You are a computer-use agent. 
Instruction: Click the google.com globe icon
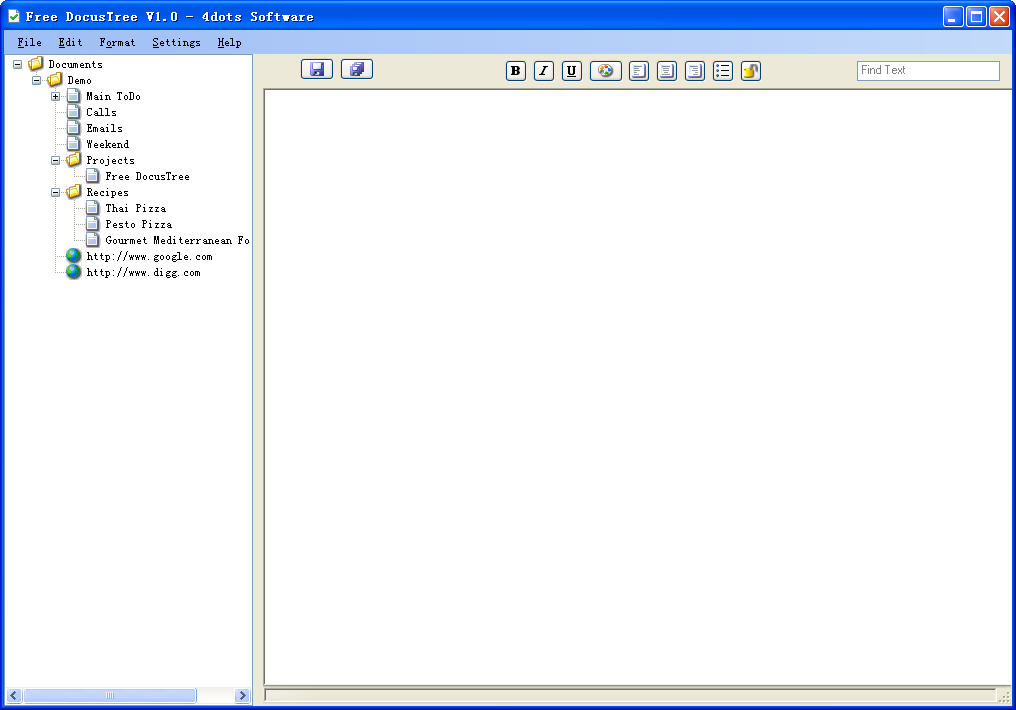pyautogui.click(x=74, y=256)
